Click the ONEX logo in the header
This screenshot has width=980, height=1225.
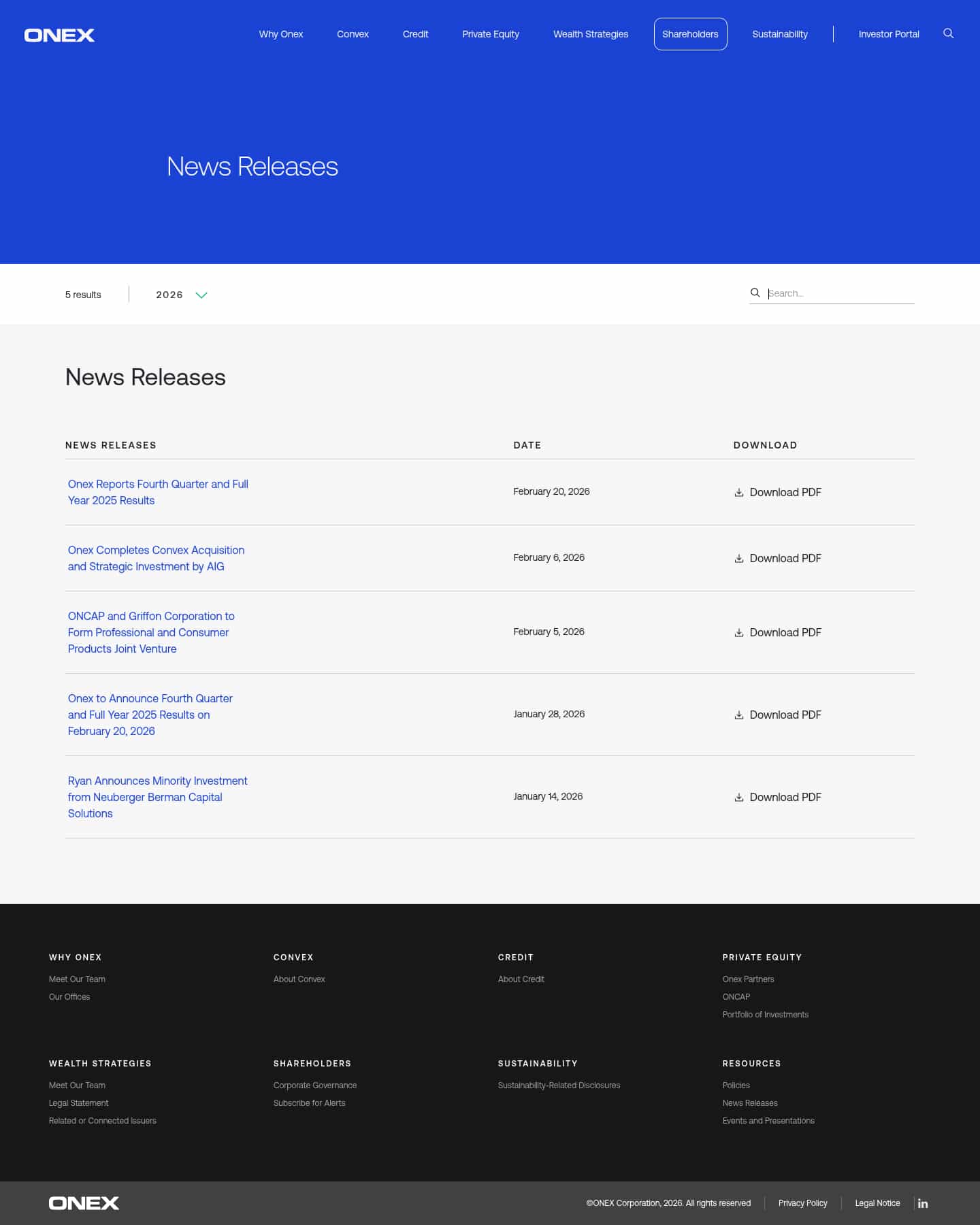click(x=59, y=35)
